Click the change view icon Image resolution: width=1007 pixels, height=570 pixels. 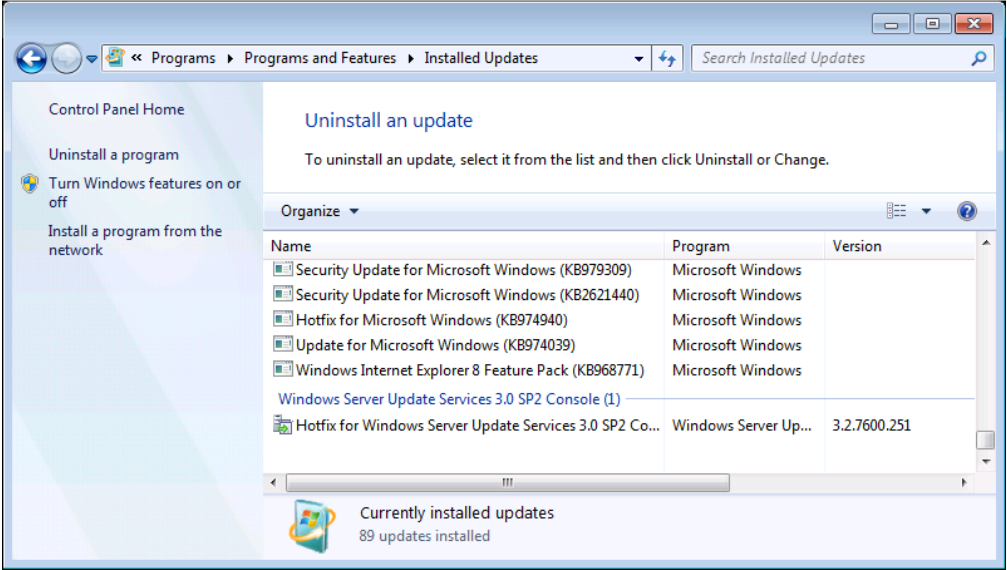(896, 211)
